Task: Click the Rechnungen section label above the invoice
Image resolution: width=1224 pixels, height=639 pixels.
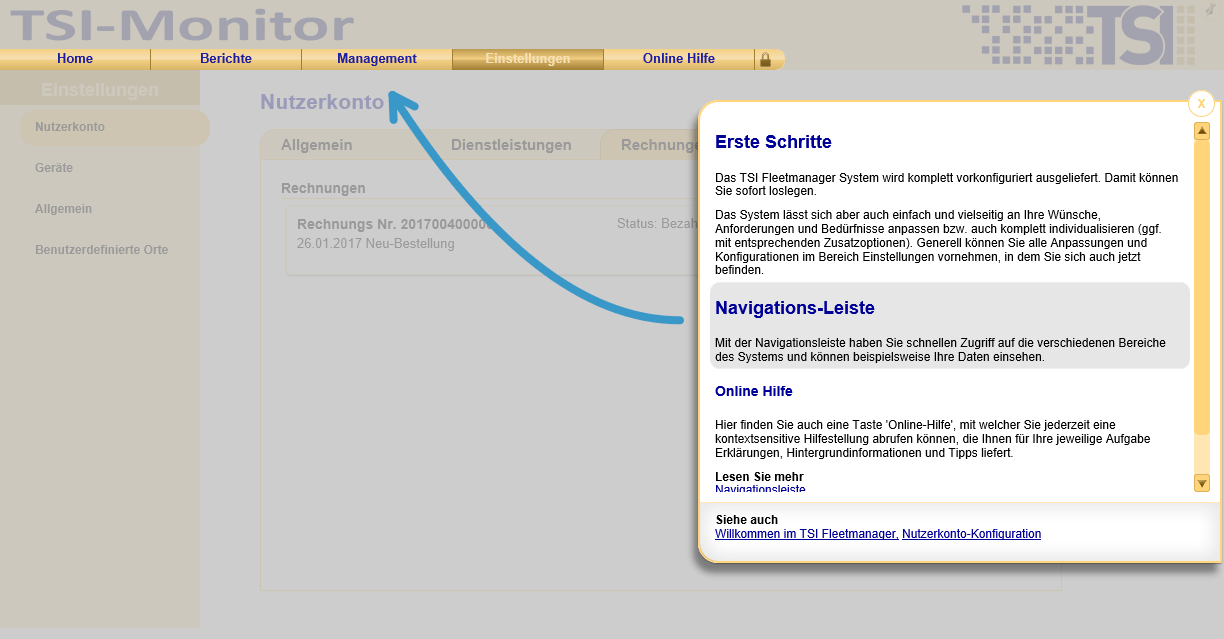Action: 323,188
